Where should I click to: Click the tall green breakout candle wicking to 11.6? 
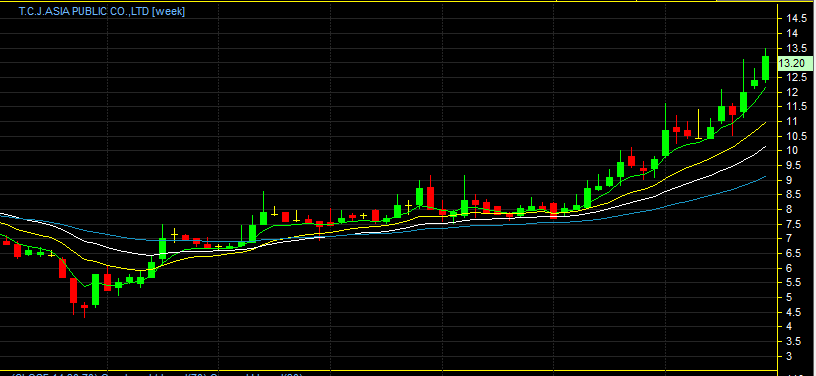pos(665,142)
